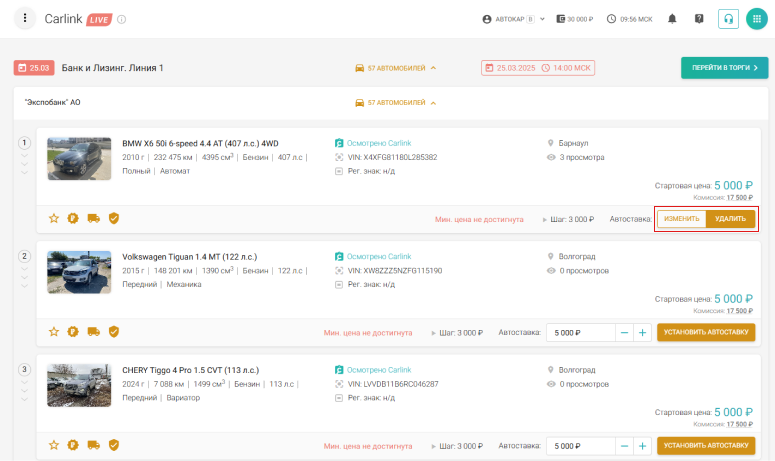775x461 pixels.
Task: Click Осмотрено Carlink link for CHERY Tiggo
Action: (378, 370)
